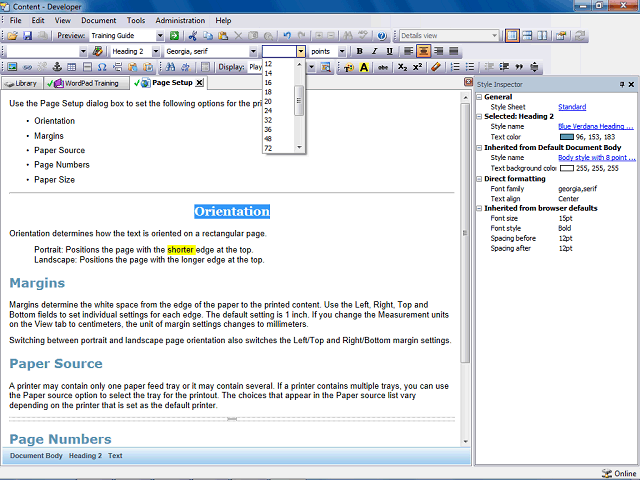Open the properties icon in the top toolbar
640x480 pixels.
561,36
